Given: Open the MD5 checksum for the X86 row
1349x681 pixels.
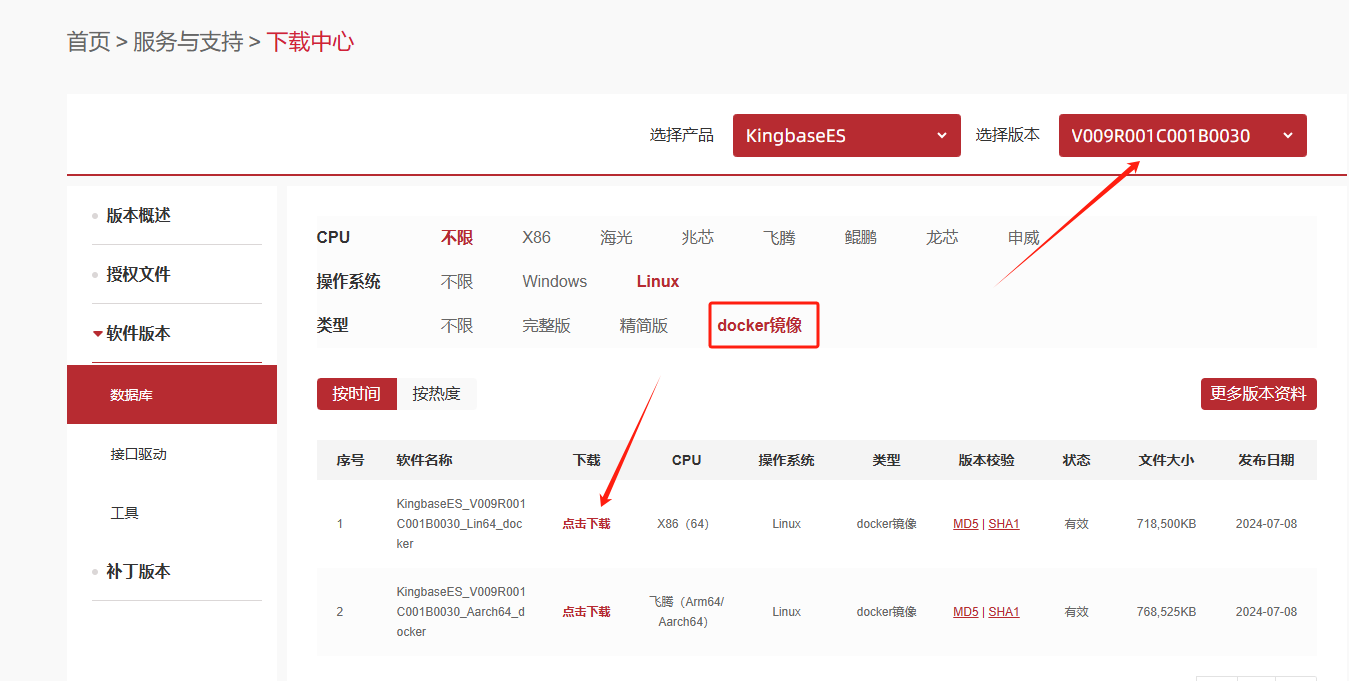Looking at the screenshot, I should [x=965, y=524].
